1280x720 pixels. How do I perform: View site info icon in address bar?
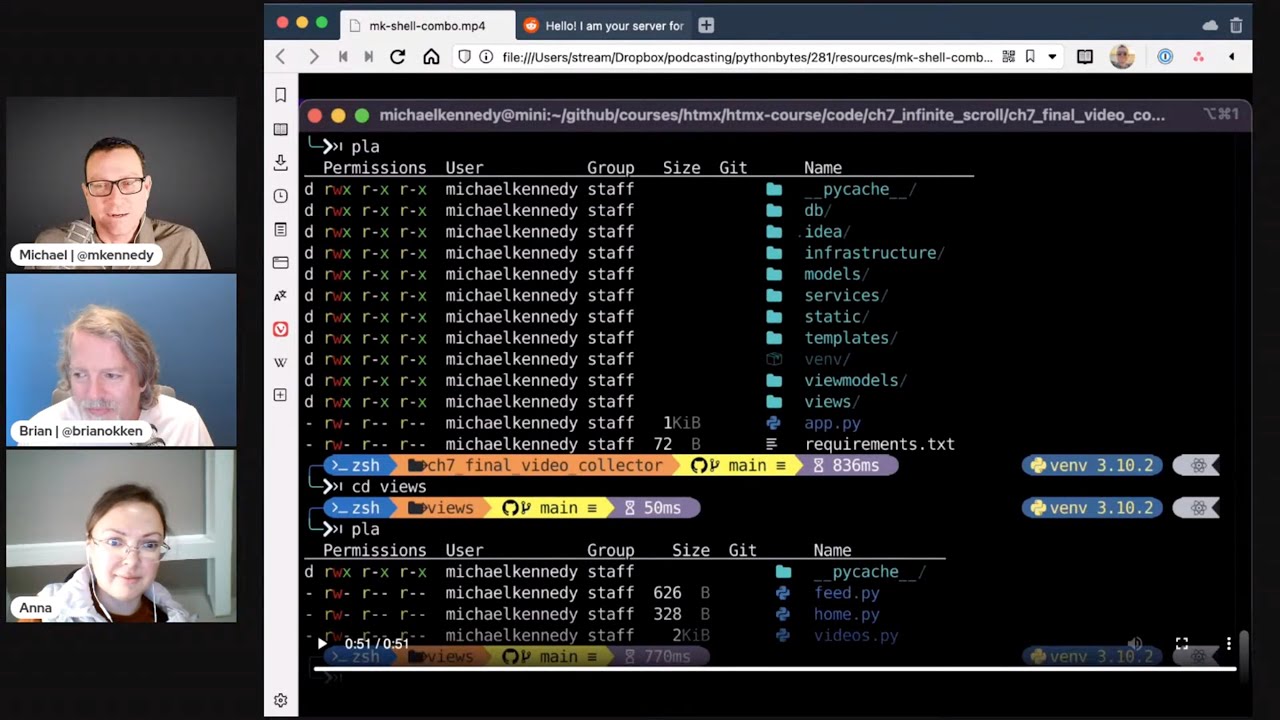click(486, 57)
